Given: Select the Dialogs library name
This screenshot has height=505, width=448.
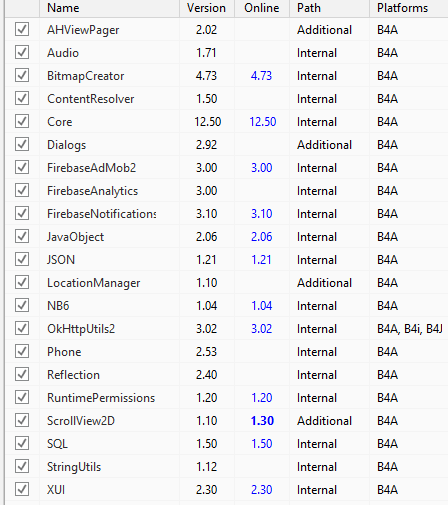Looking at the screenshot, I should (67, 145).
